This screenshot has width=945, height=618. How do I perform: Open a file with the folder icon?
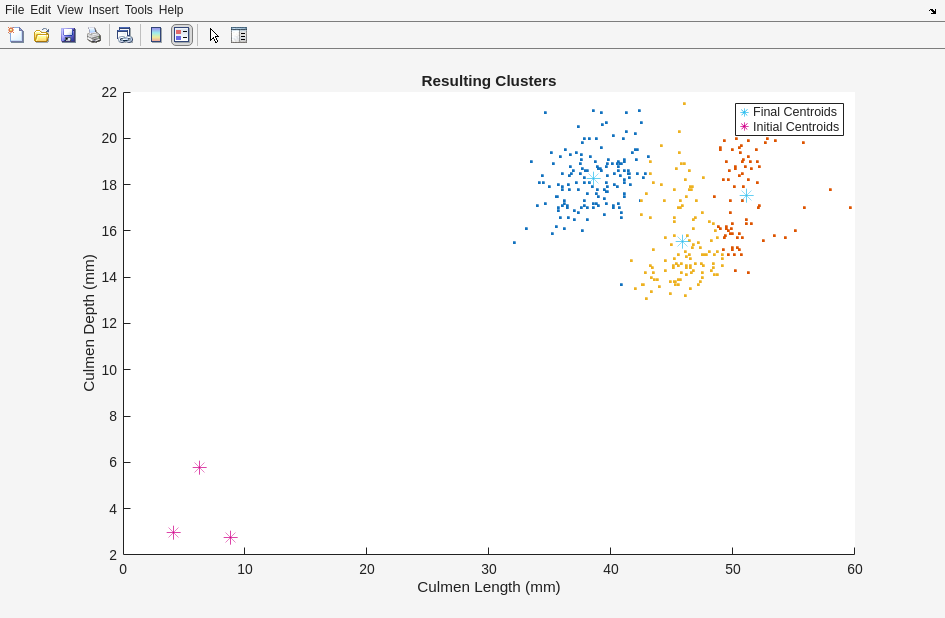tap(42, 35)
